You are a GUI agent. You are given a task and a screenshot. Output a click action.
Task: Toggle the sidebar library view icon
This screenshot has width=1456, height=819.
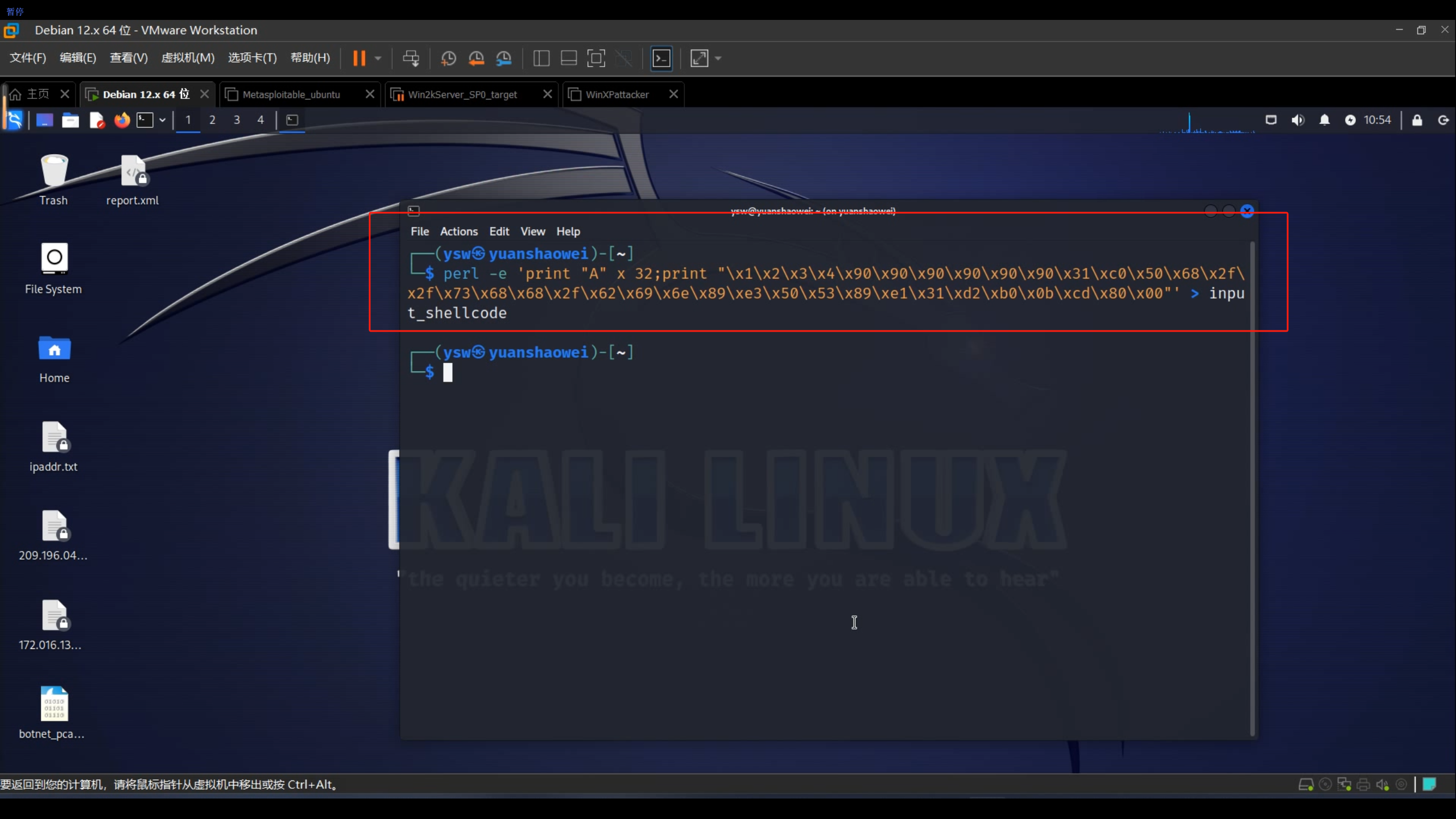click(541, 58)
